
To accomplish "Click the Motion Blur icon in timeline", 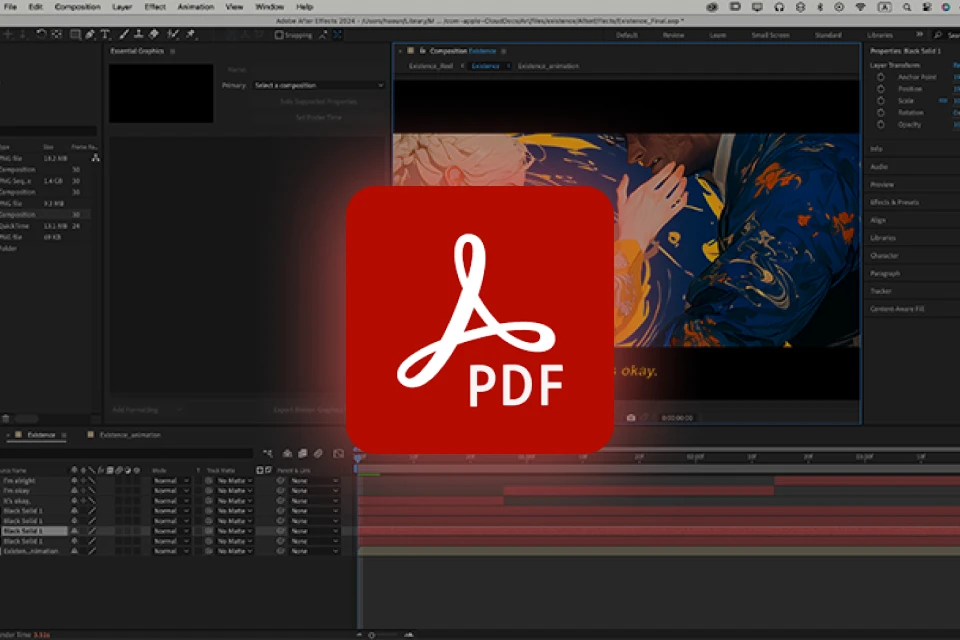I will tap(318, 453).
